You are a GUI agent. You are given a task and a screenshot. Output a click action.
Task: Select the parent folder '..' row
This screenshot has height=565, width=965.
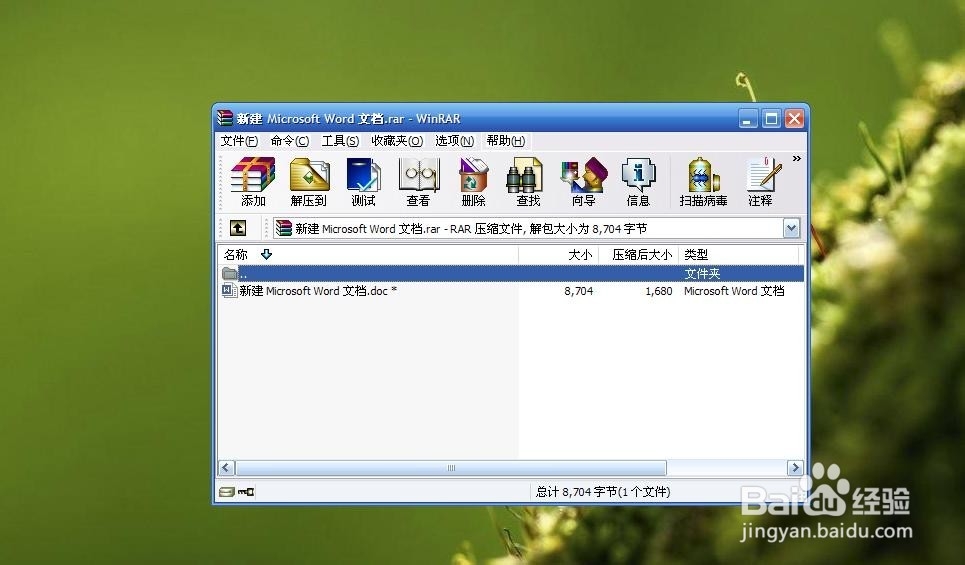pos(511,273)
